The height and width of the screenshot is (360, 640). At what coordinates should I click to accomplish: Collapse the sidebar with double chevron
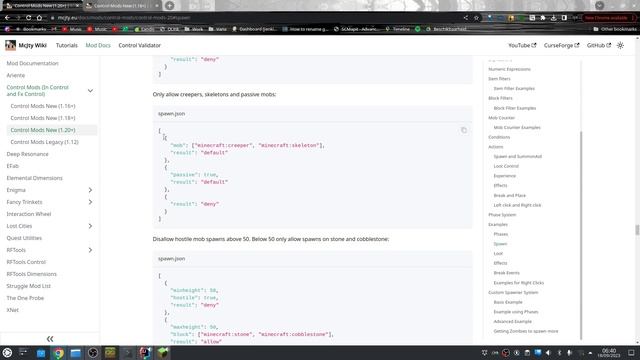tap(50, 339)
